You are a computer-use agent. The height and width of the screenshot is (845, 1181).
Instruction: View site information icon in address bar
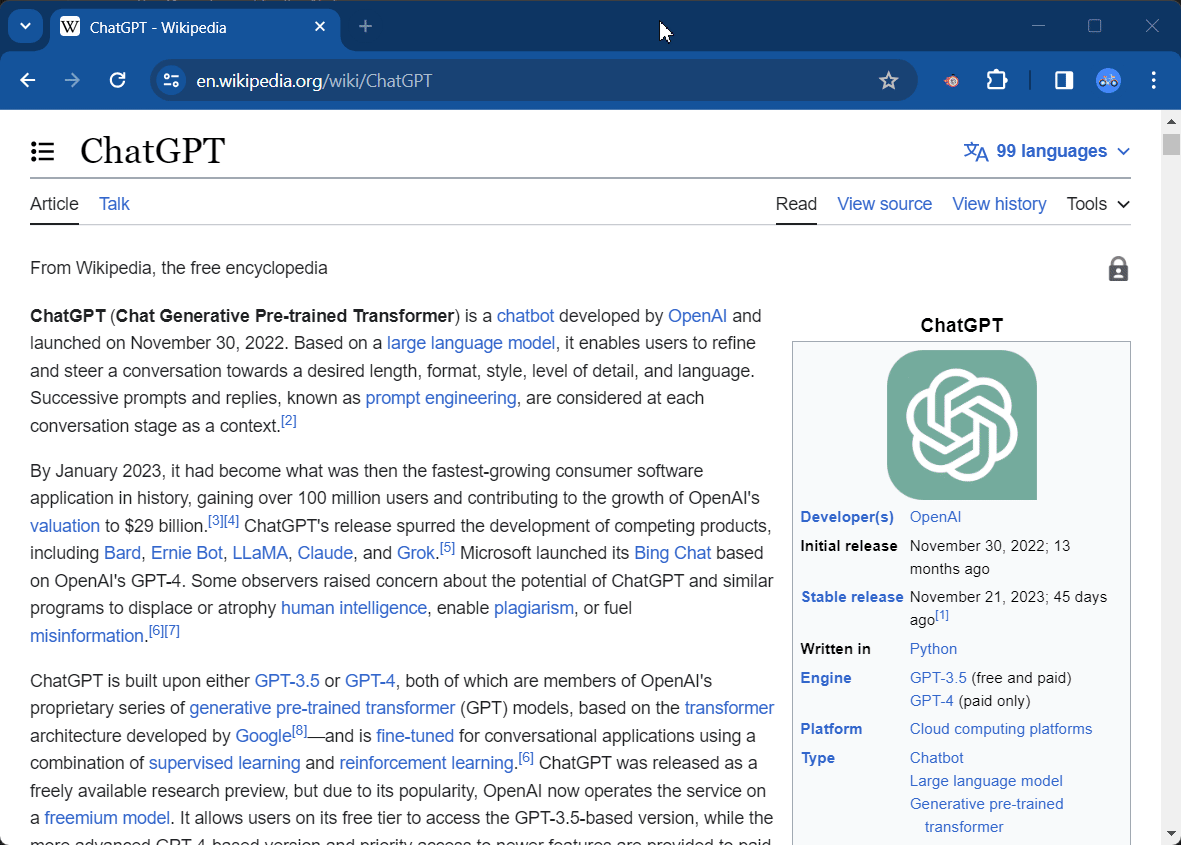coord(172,80)
